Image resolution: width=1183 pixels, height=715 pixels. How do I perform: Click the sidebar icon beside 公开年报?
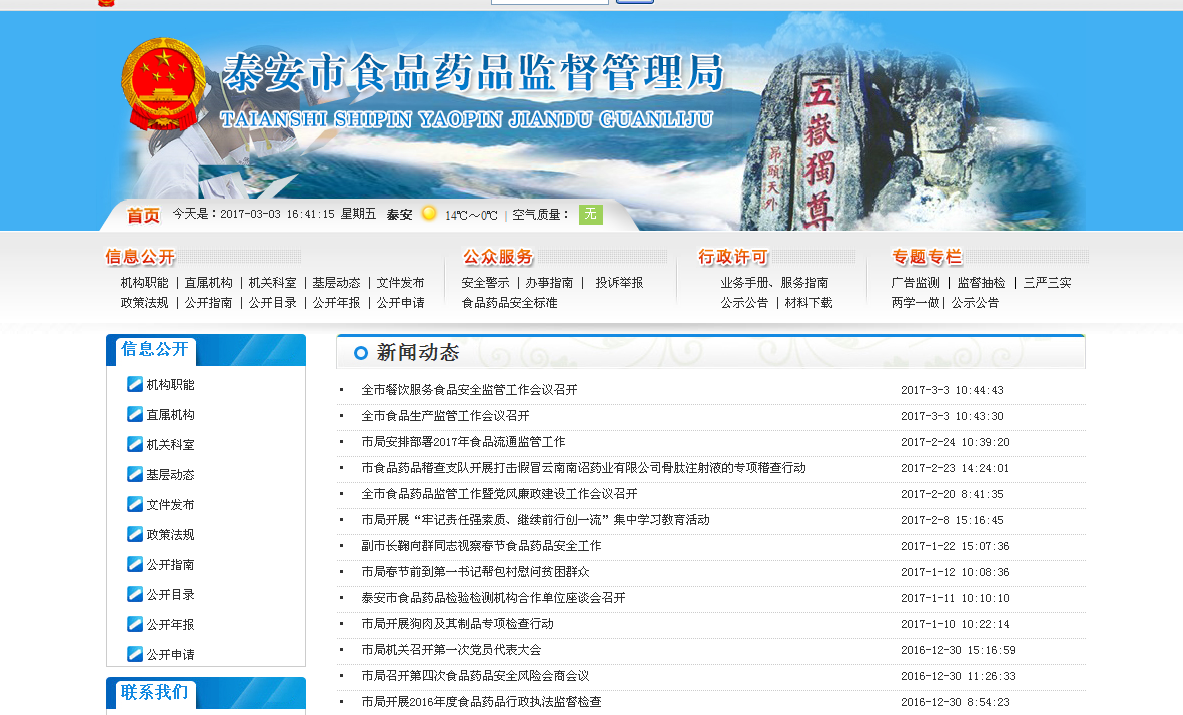[x=135, y=624]
